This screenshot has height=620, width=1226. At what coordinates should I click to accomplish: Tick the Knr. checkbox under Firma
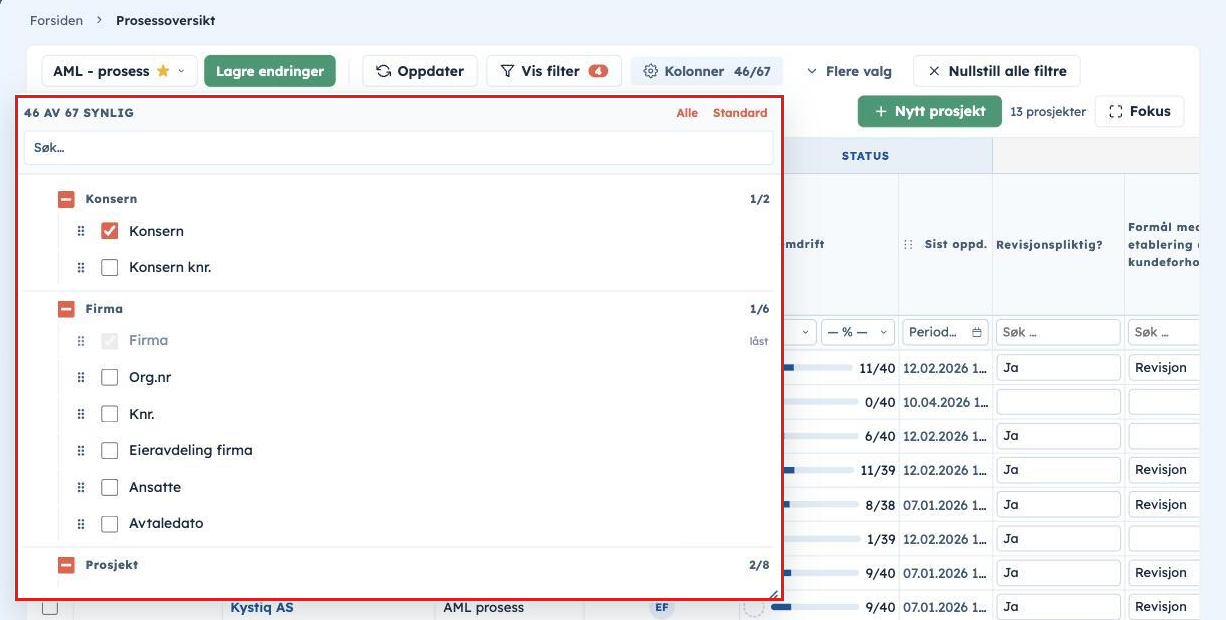110,414
